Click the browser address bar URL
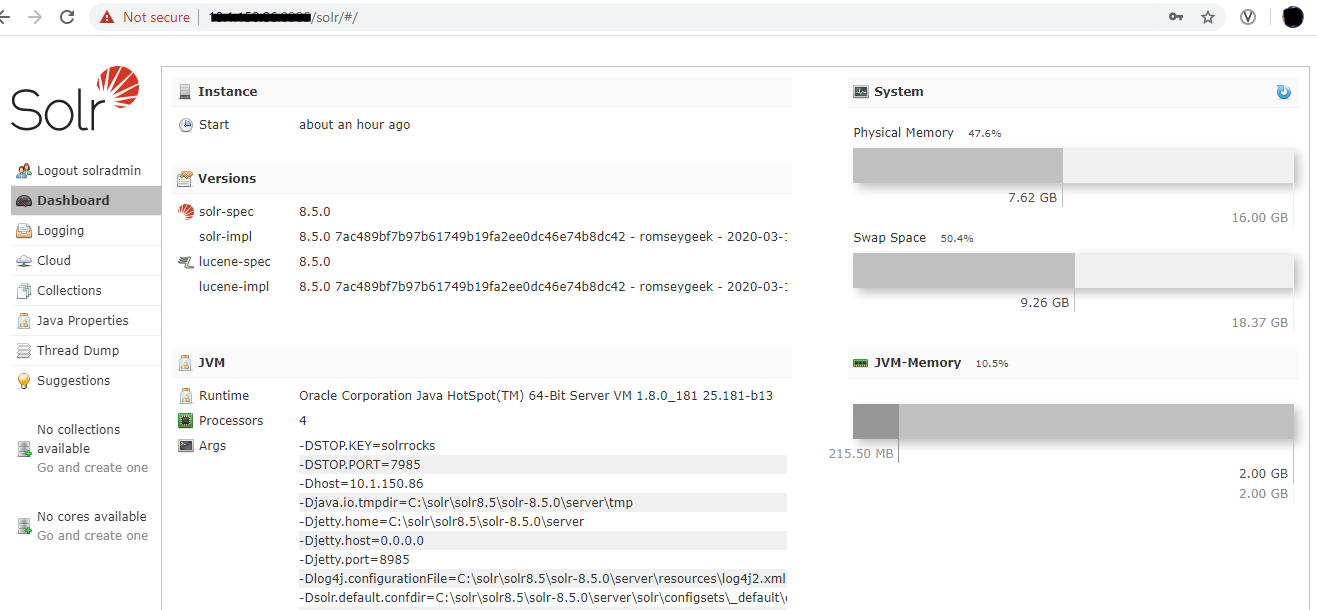1317x610 pixels. coord(600,17)
